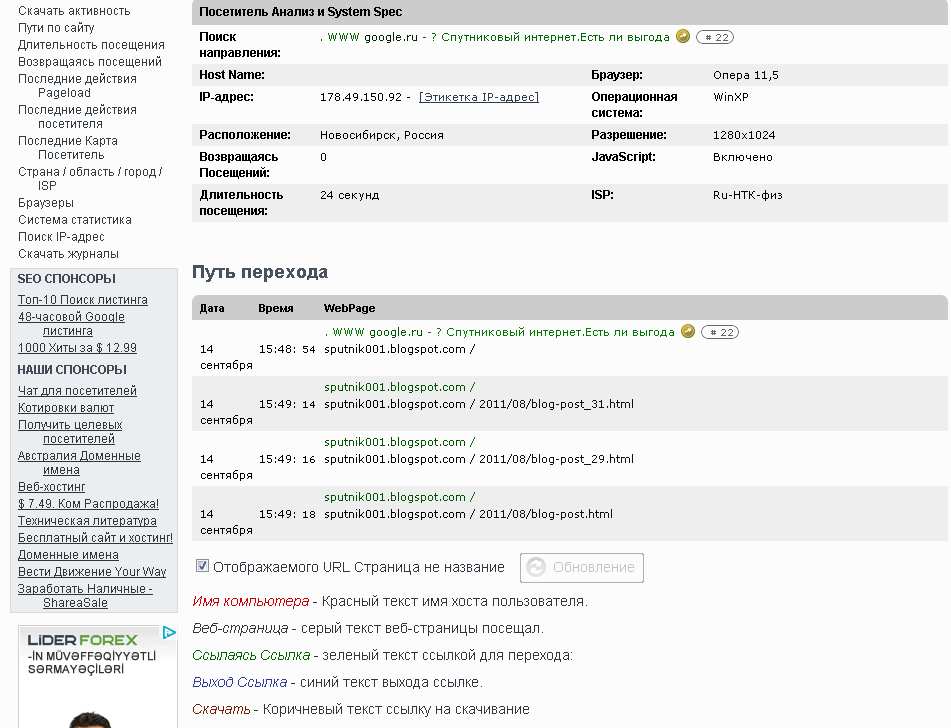The image size is (951, 728).
Task: Click the #22 badge in Путь перехода table
Action: pos(720,332)
